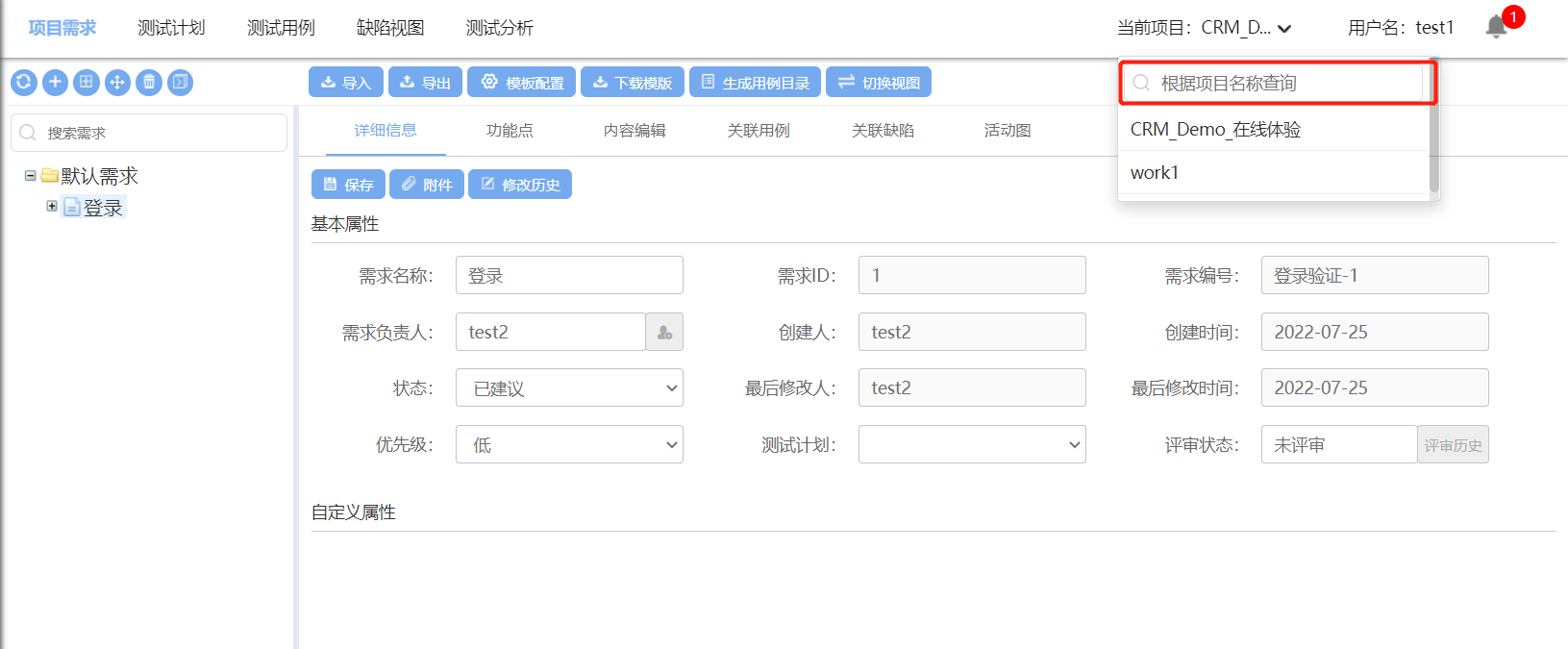
Task: Open the 优先级 dropdown
Action: 569,445
